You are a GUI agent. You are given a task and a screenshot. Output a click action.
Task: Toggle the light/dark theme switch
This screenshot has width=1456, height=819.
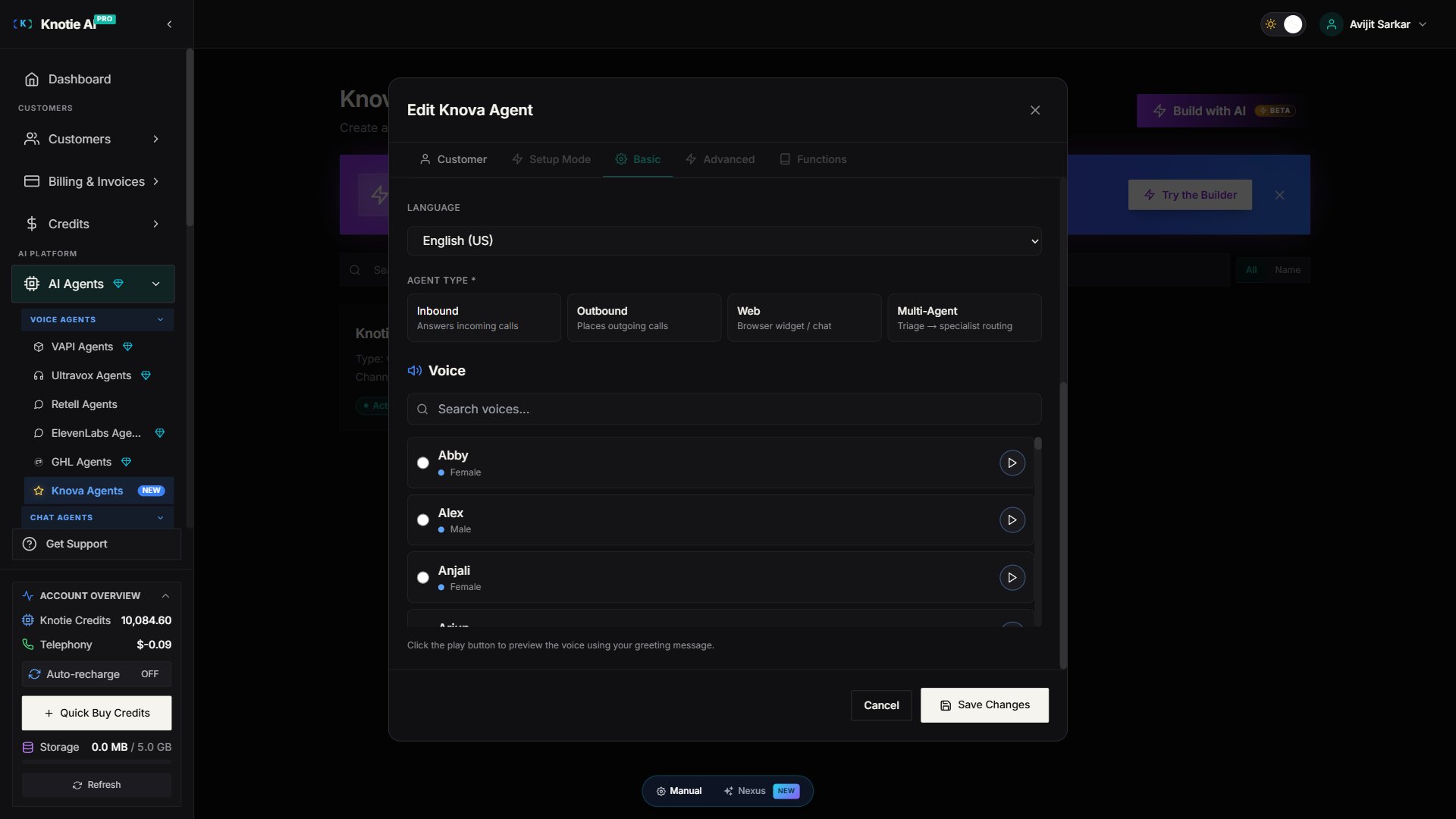pyautogui.click(x=1282, y=24)
